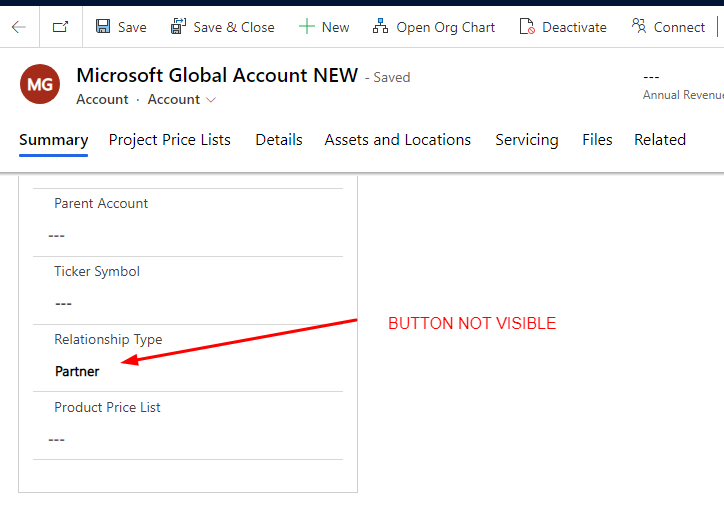Open the Related tab dropdown
This screenshot has height=509, width=724.
click(660, 140)
